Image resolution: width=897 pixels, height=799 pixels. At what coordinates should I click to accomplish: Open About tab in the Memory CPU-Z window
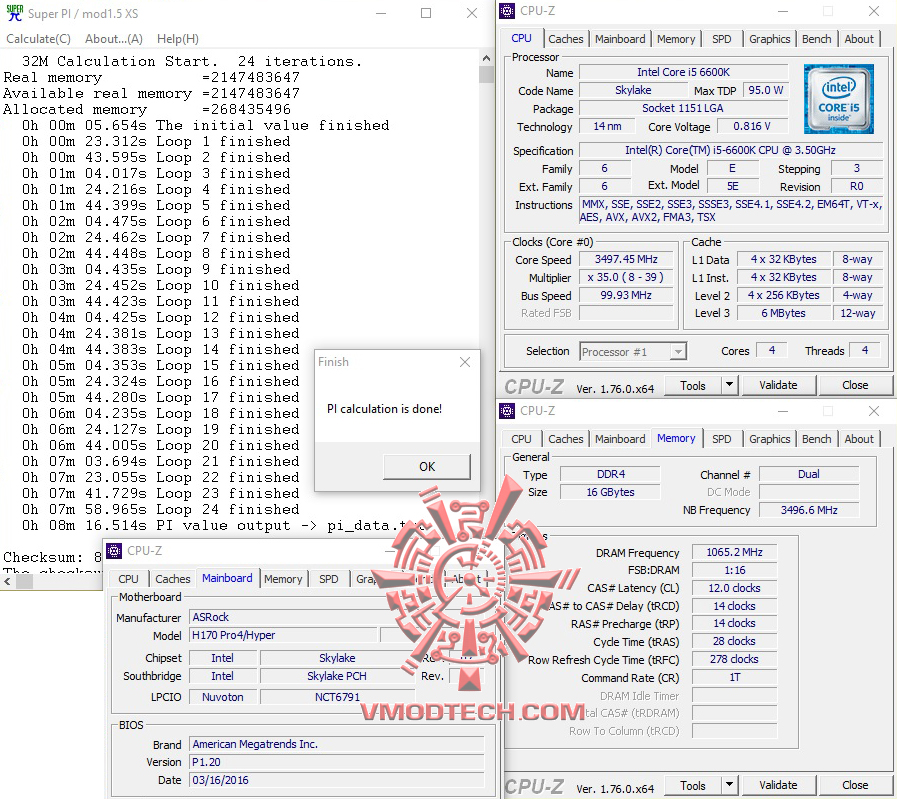tap(859, 439)
